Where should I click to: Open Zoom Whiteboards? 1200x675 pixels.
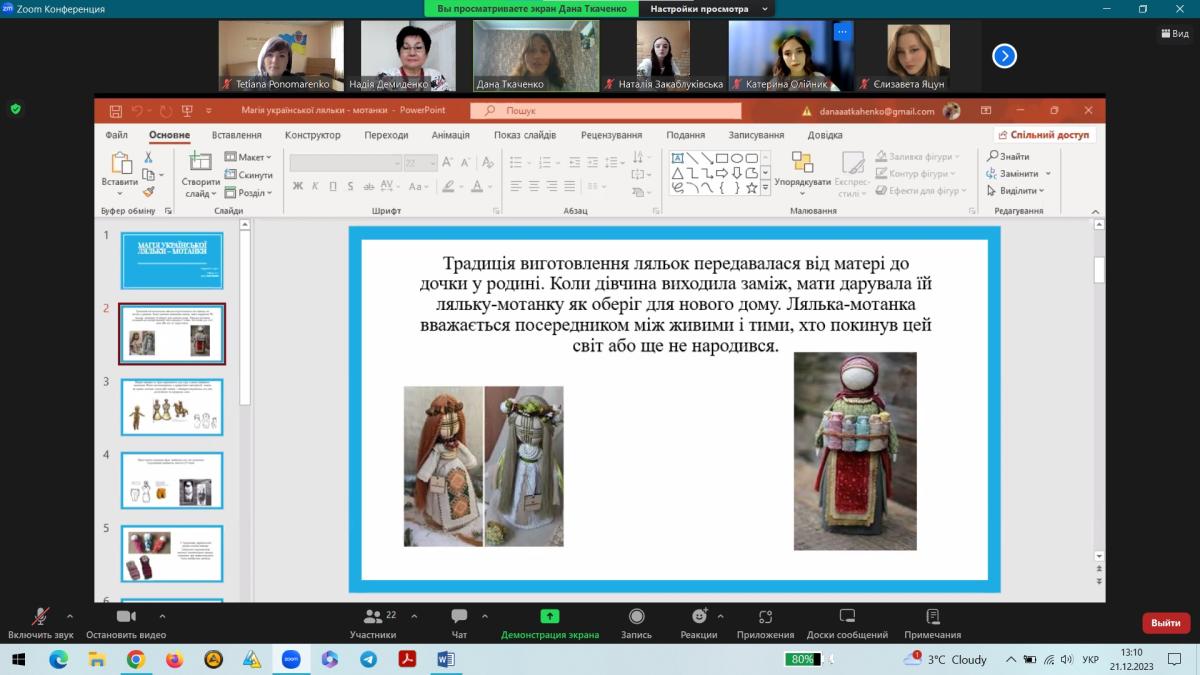click(847, 617)
